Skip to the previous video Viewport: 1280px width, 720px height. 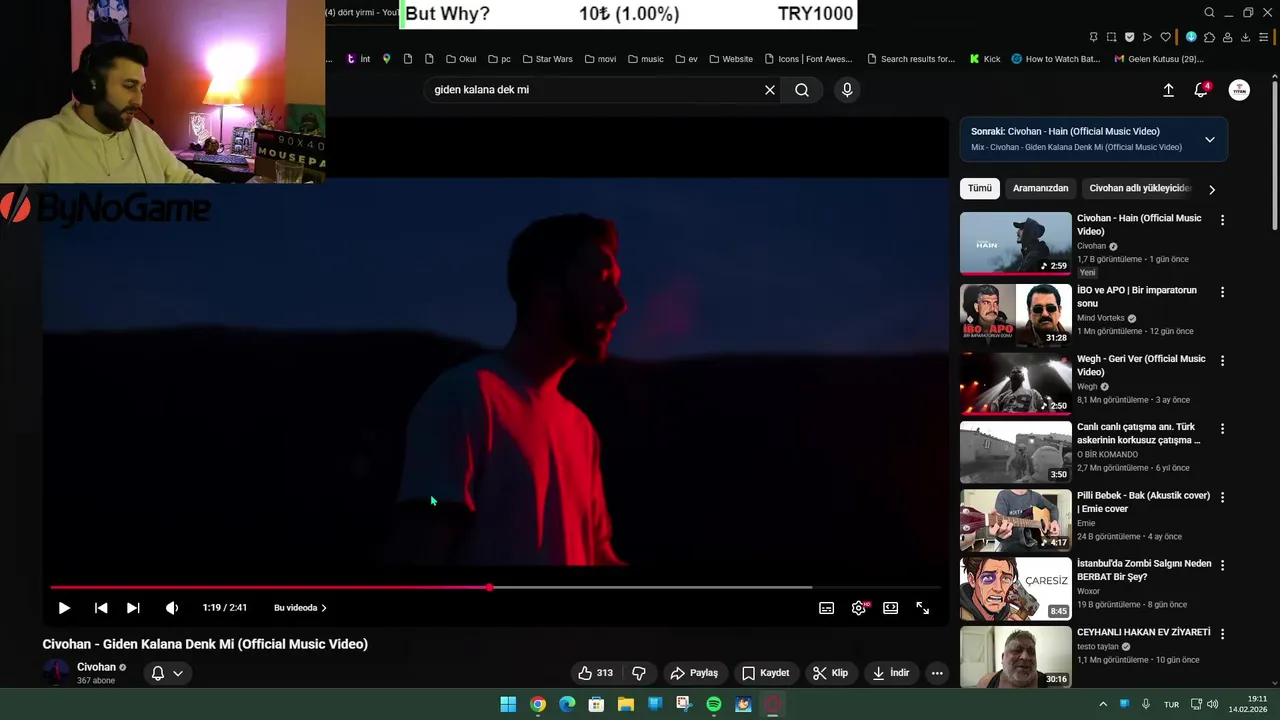pyautogui.click(x=101, y=608)
